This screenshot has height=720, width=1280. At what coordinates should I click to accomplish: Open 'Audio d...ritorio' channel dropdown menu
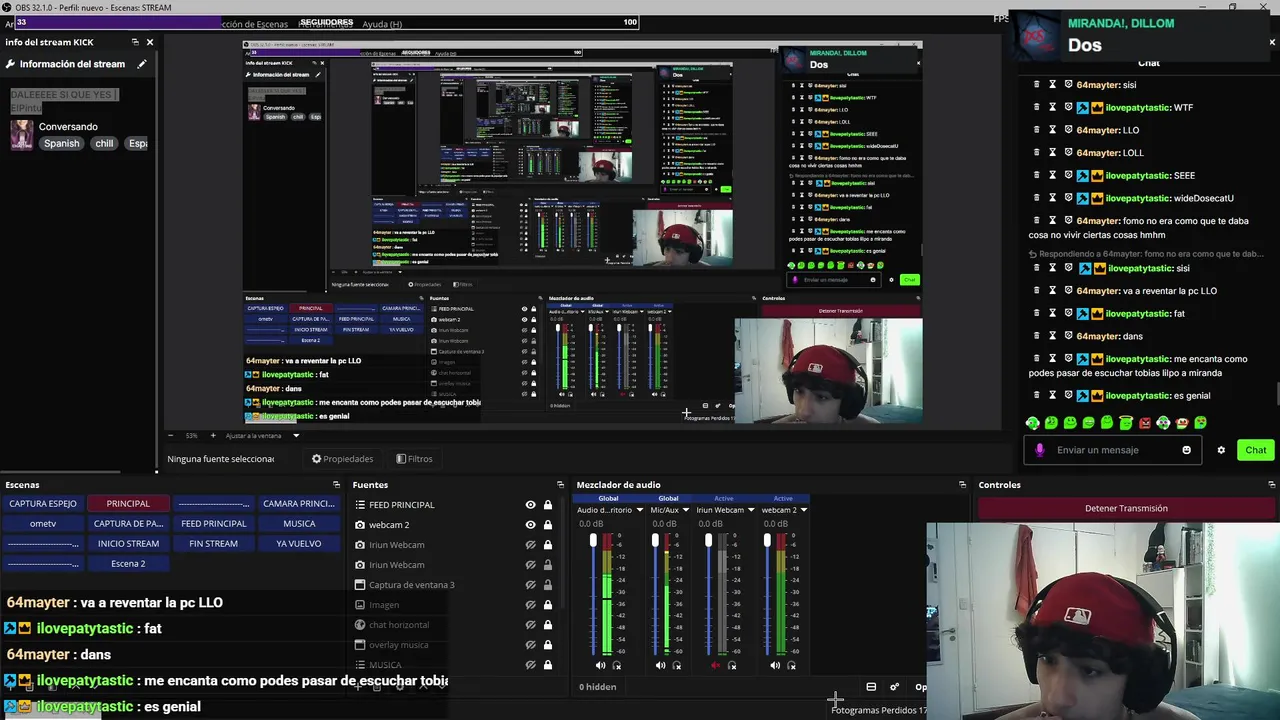pyautogui.click(x=640, y=510)
